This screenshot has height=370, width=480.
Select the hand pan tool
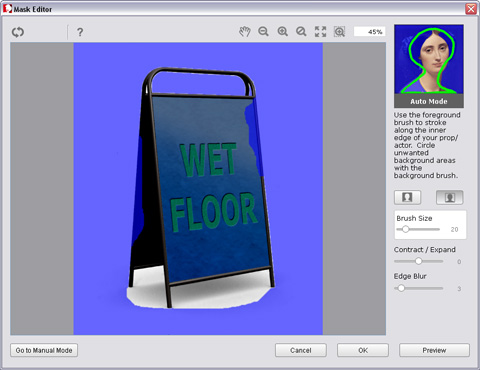coord(245,32)
